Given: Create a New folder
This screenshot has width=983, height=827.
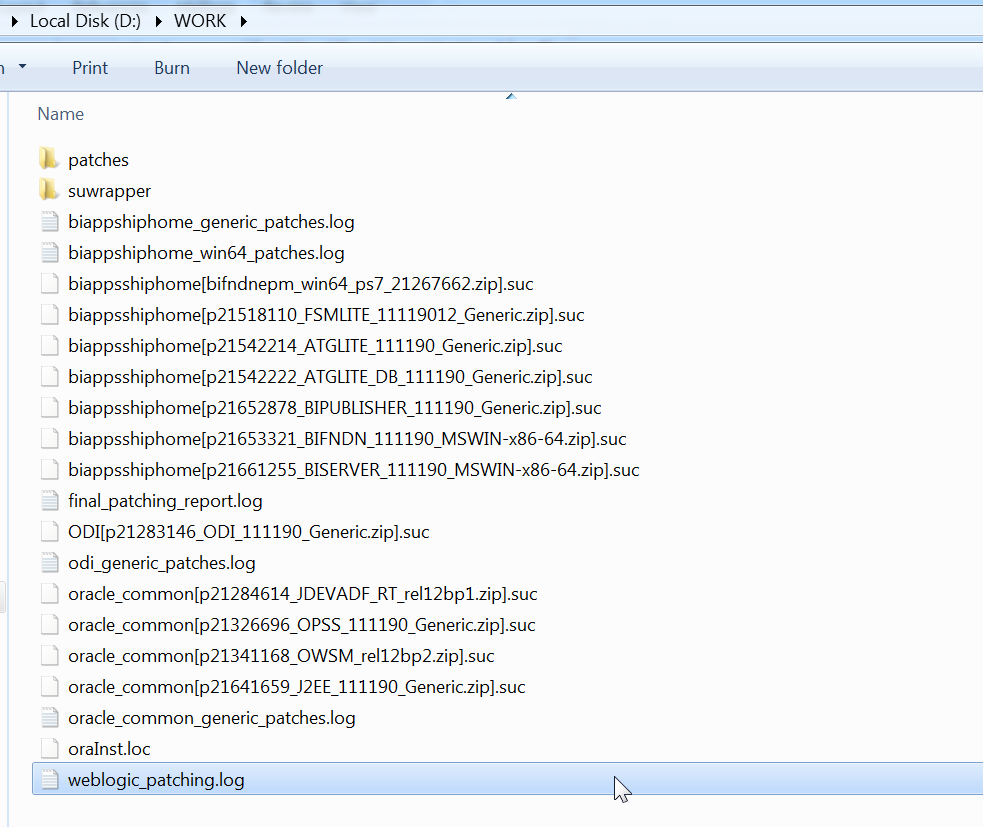Looking at the screenshot, I should tap(280, 68).
